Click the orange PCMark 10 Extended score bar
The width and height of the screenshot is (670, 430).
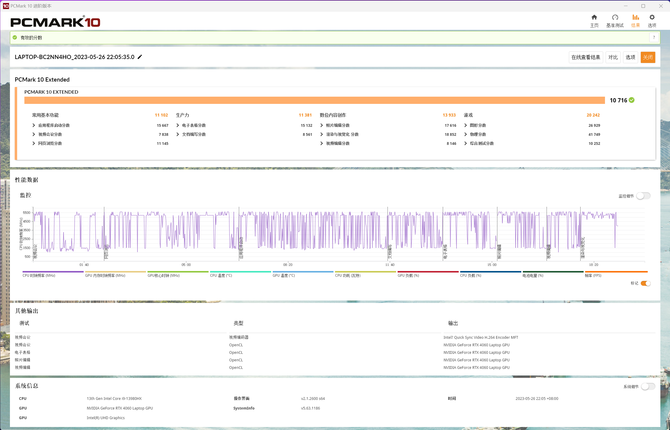(314, 100)
